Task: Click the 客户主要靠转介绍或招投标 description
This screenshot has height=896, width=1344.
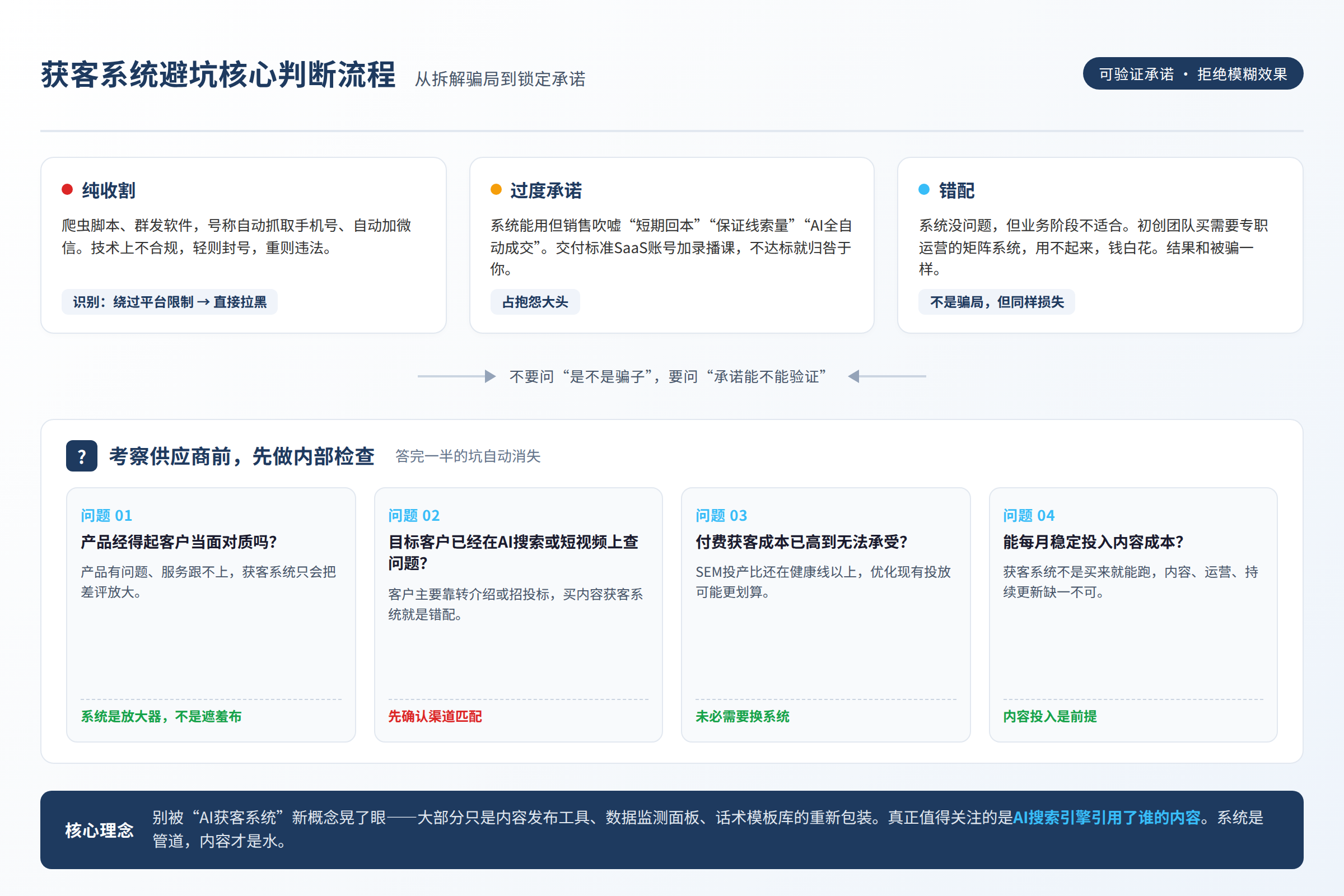Action: point(515,604)
